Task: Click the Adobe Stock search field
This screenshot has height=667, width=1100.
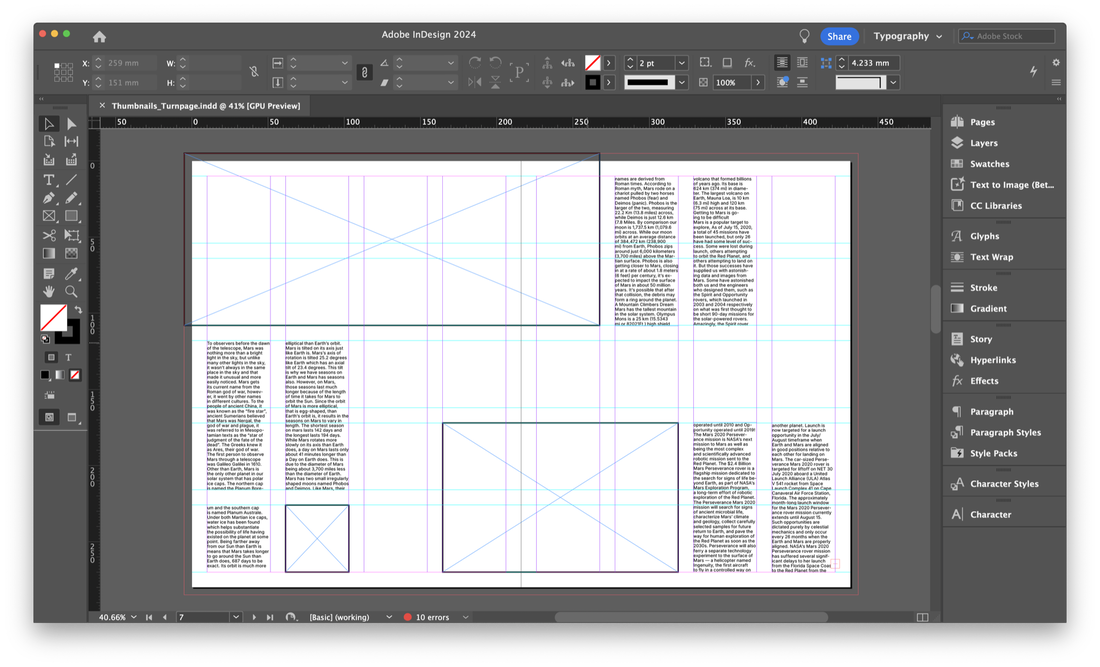Action: [x=1007, y=36]
